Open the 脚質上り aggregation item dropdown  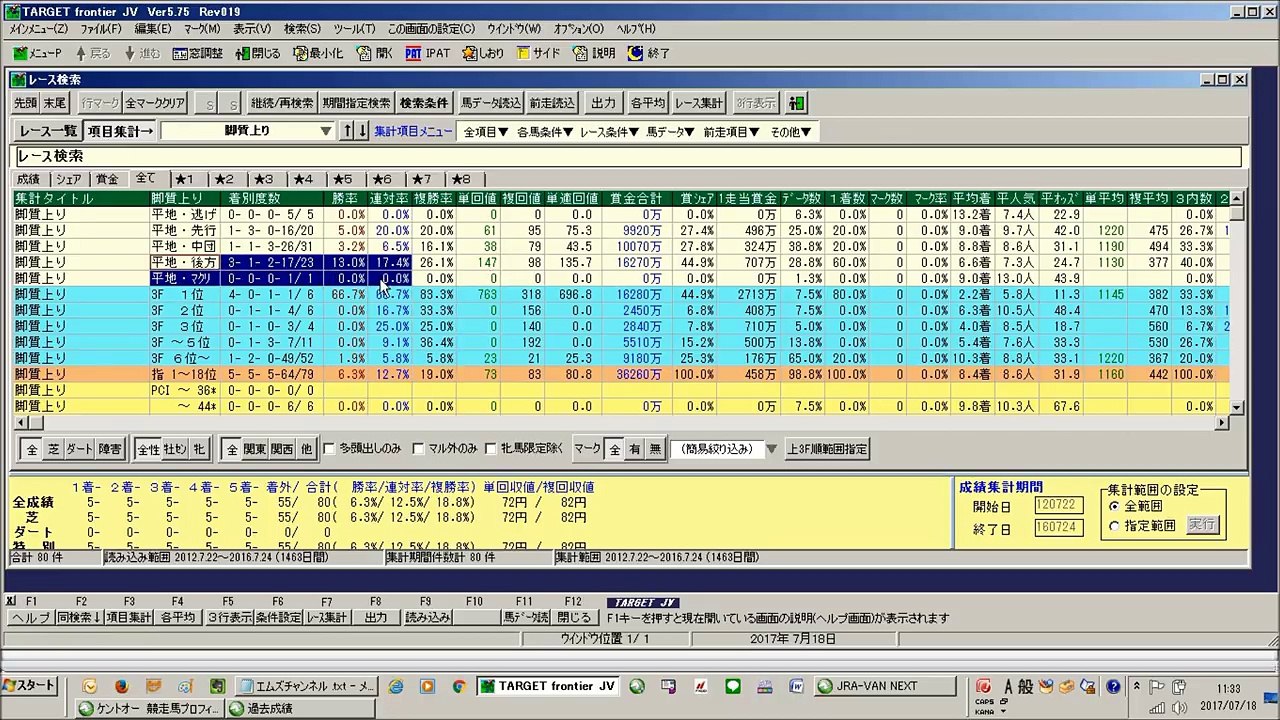click(247, 131)
